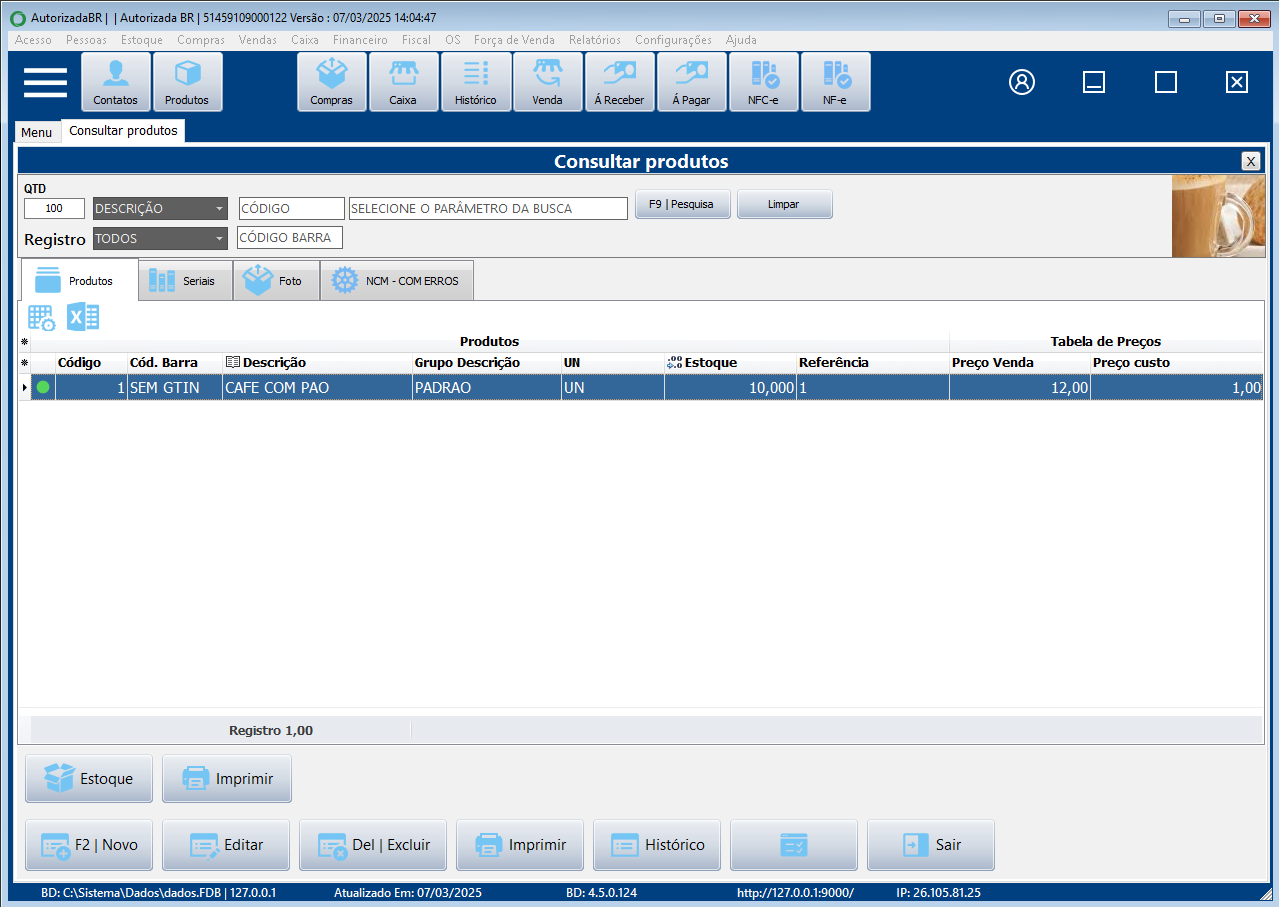1279x907 pixels.
Task: Open the Caixa toolbar icon
Action: 403,82
